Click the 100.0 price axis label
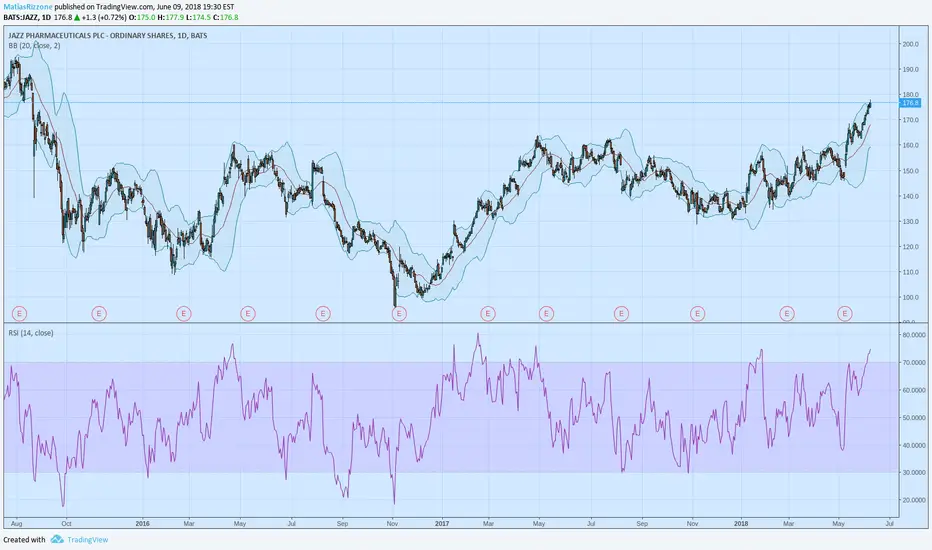 (911, 297)
